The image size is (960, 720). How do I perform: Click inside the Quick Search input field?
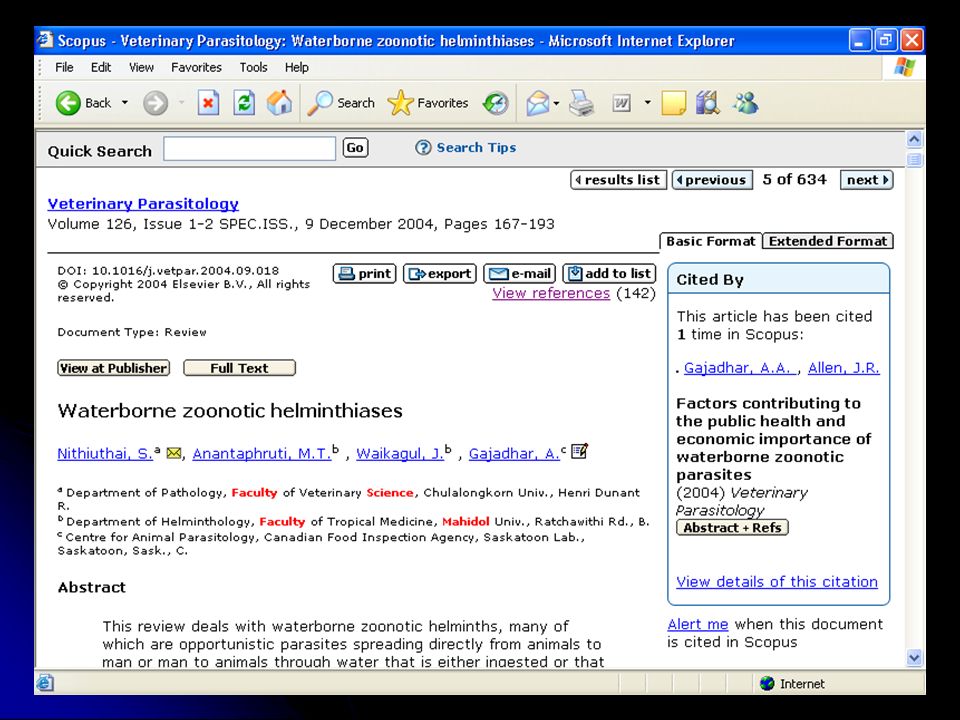click(249, 149)
